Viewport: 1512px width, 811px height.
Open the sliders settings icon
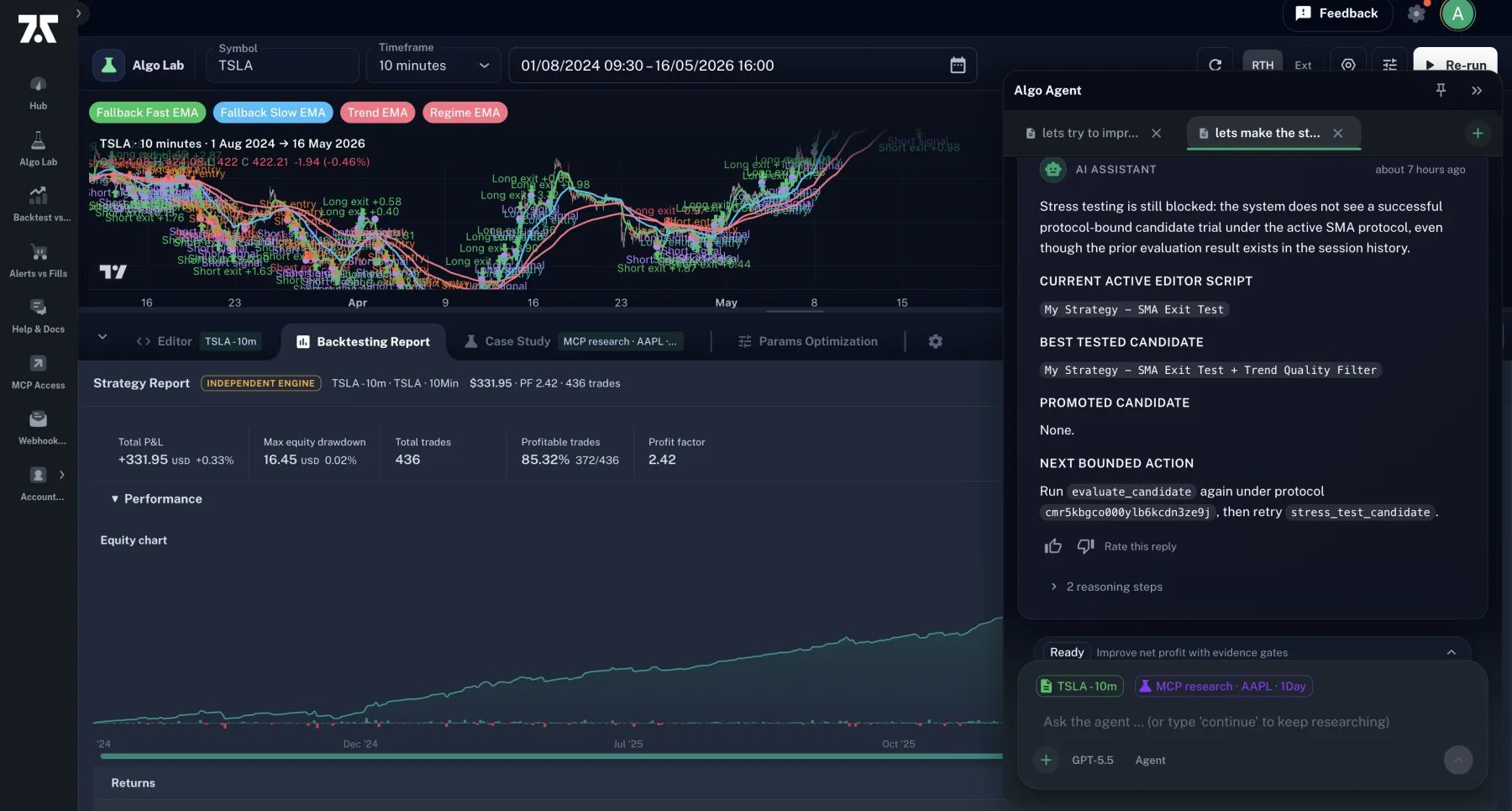pos(1389,65)
